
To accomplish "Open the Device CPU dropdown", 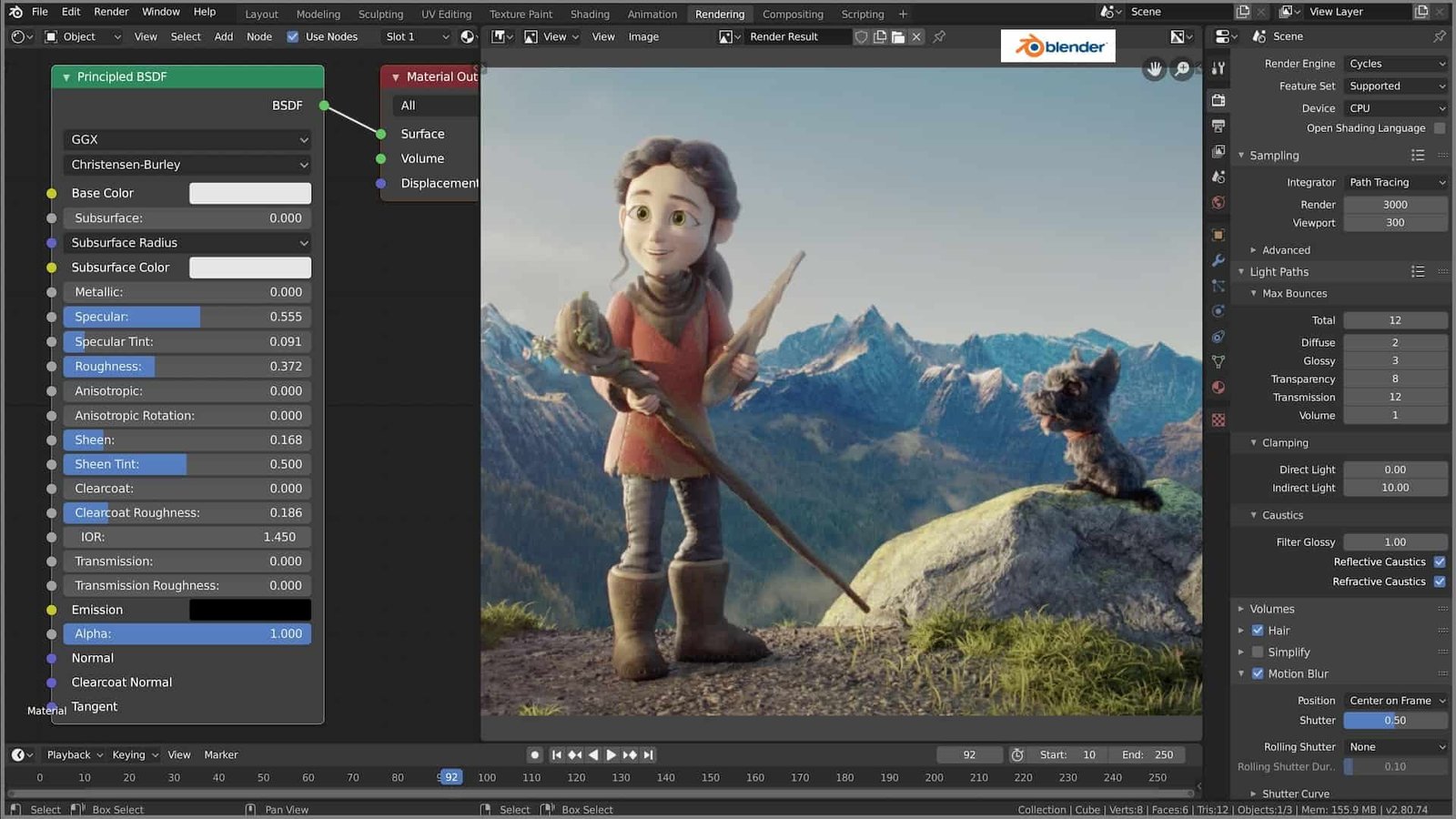I will (1396, 108).
